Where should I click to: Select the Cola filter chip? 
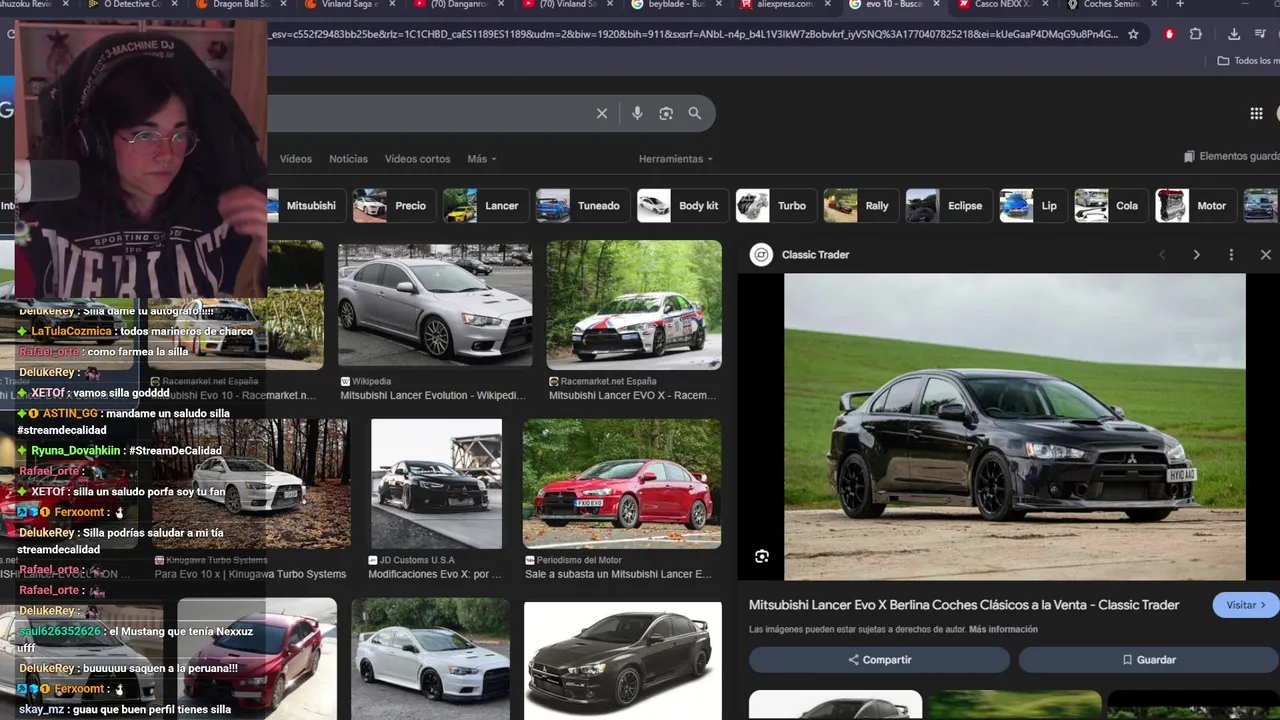(x=1111, y=206)
